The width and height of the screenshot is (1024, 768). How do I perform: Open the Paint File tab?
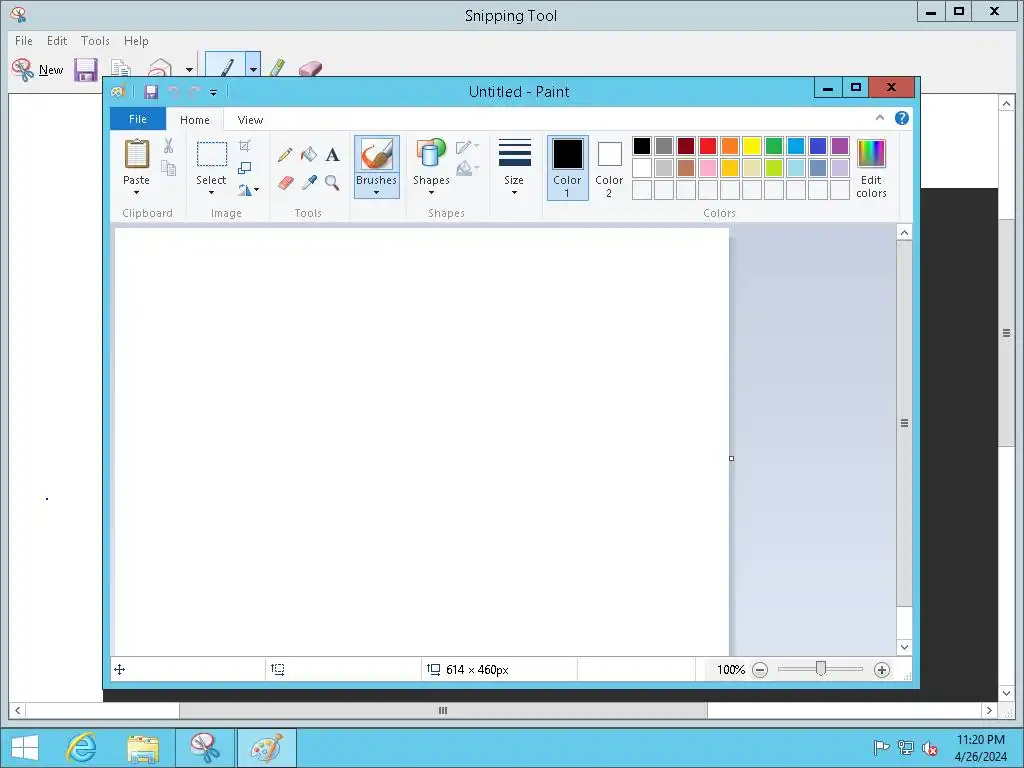138,119
